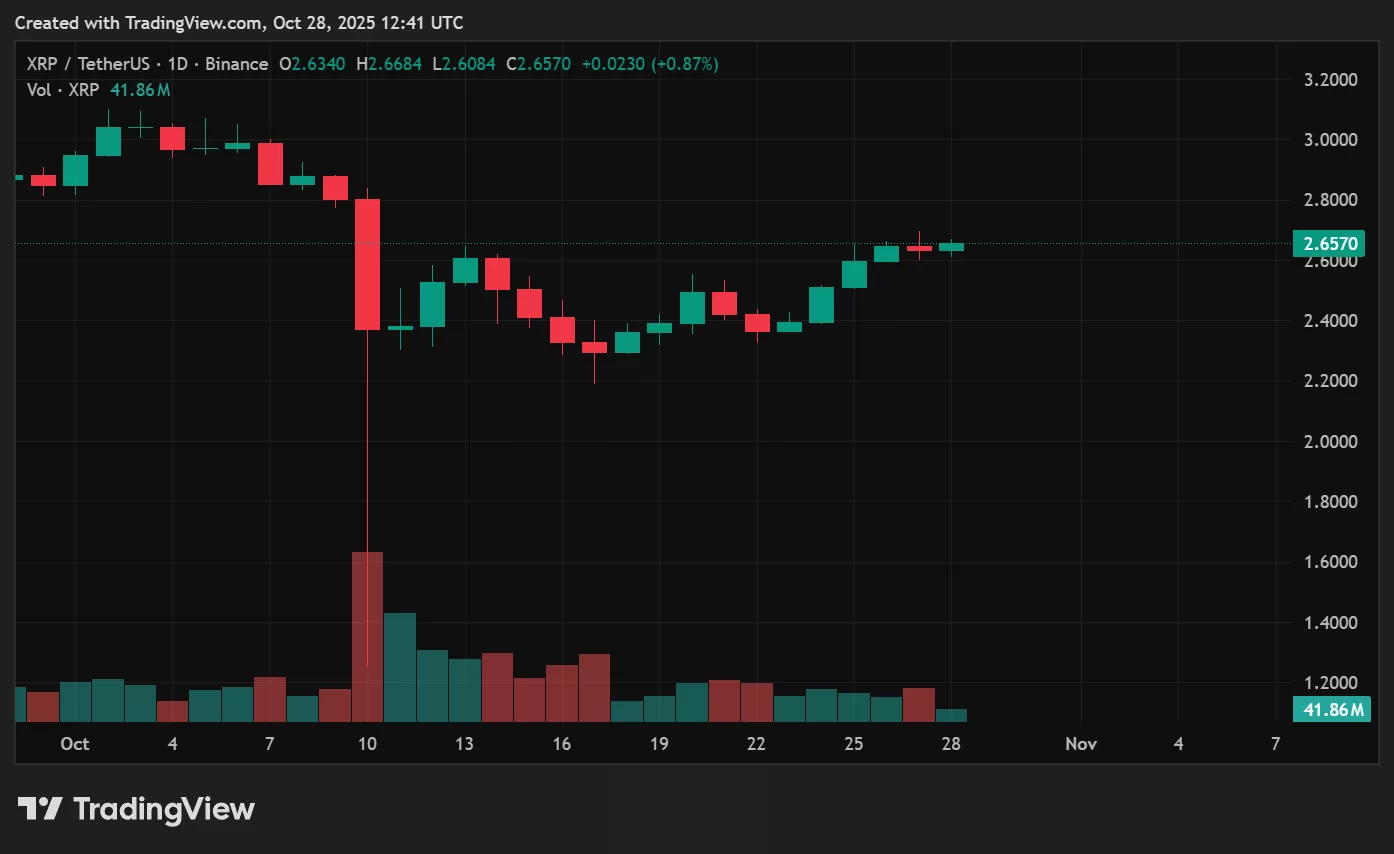Toggle the Vol · XRP indicator visibility
The height and width of the screenshot is (854, 1394).
[61, 90]
